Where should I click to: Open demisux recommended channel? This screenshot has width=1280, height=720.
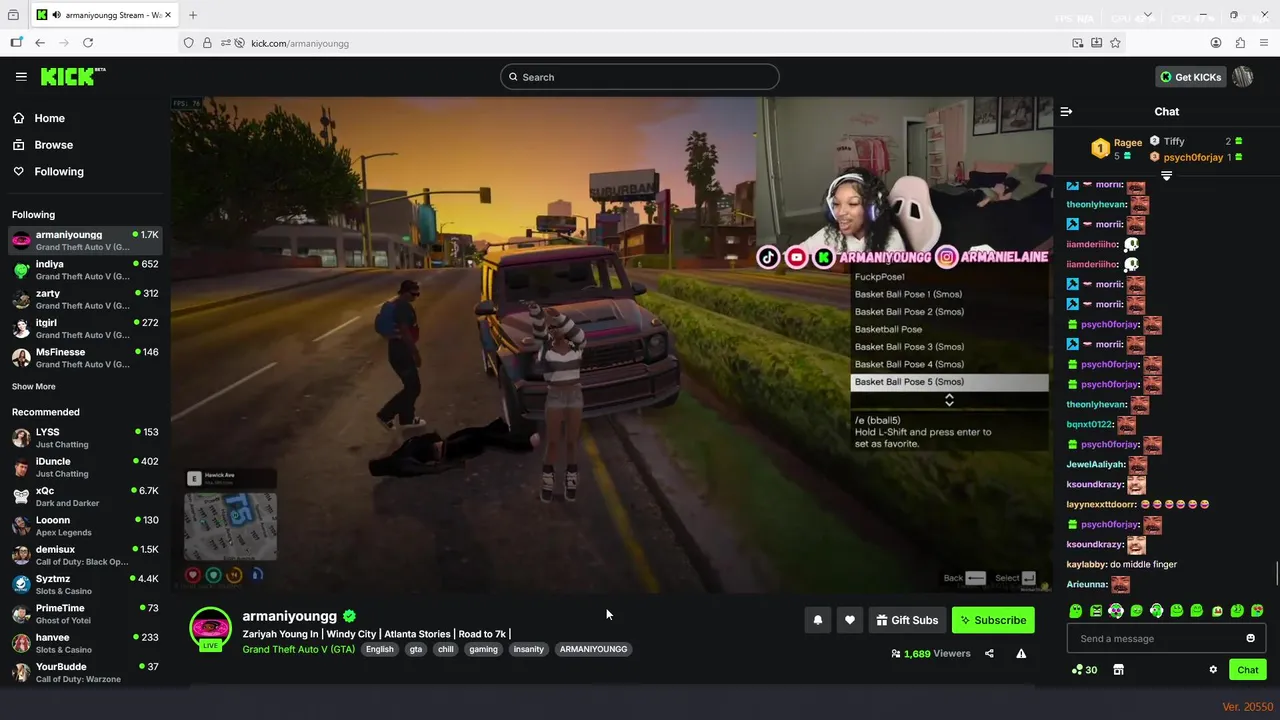84,555
